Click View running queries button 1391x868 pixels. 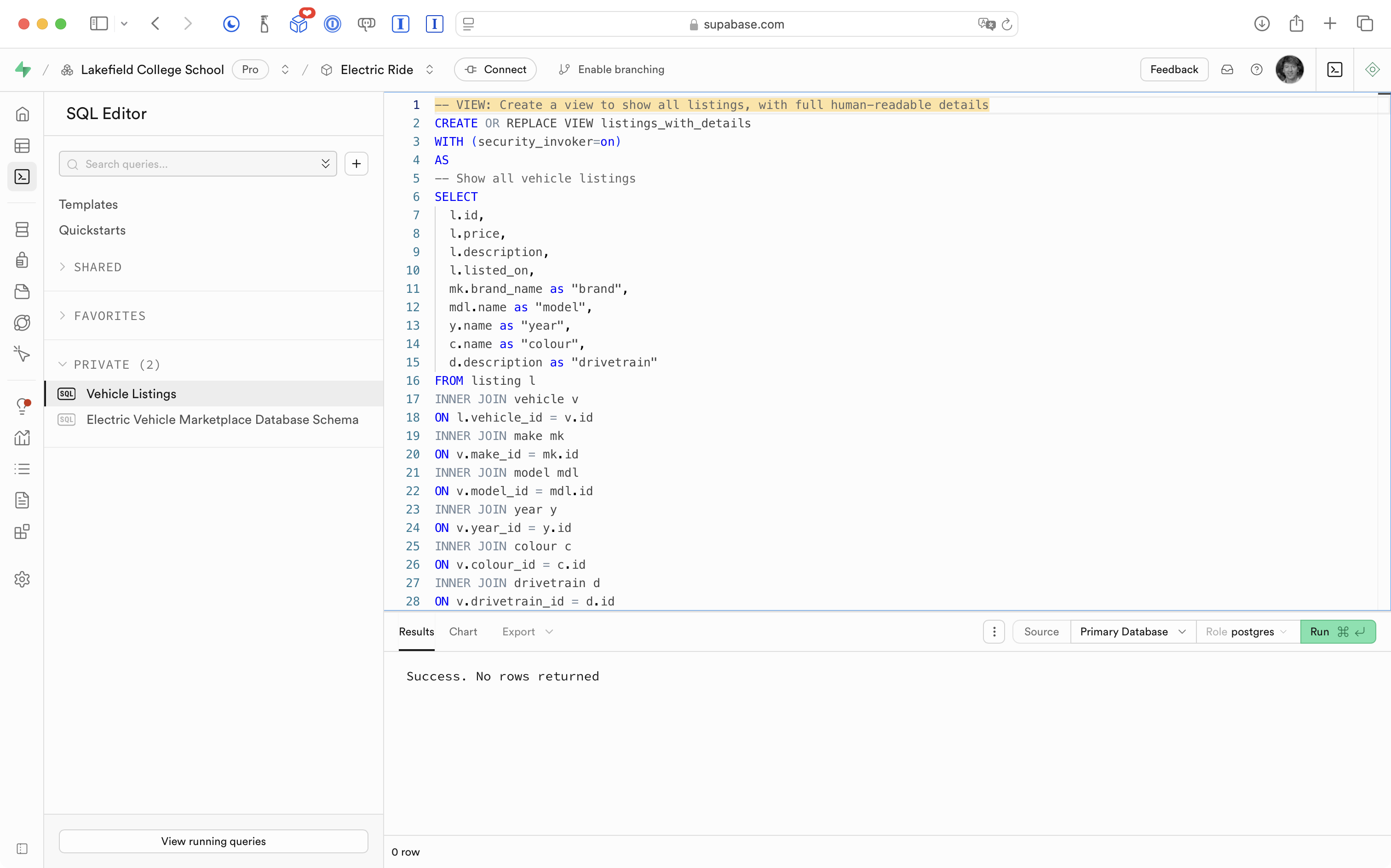pos(213,841)
